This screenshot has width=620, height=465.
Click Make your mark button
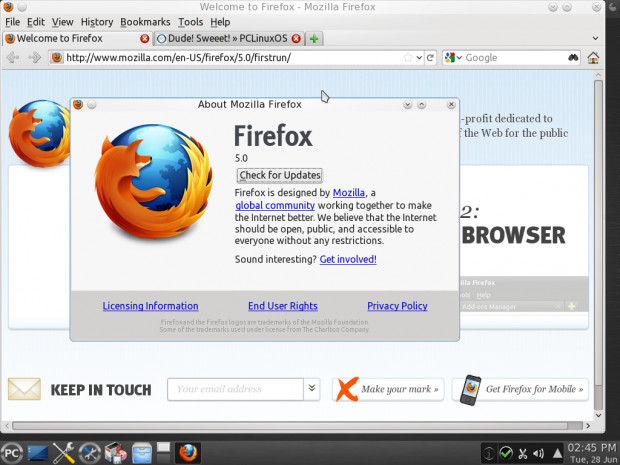coord(388,389)
